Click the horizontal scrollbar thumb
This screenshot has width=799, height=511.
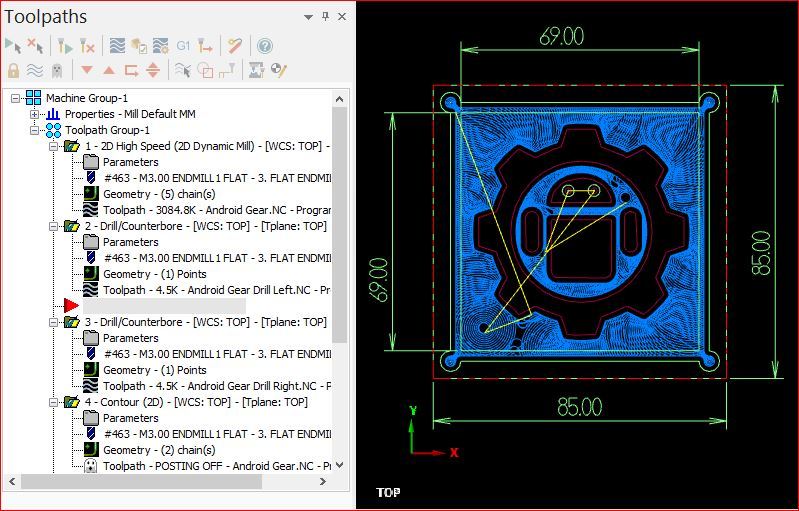[142, 481]
